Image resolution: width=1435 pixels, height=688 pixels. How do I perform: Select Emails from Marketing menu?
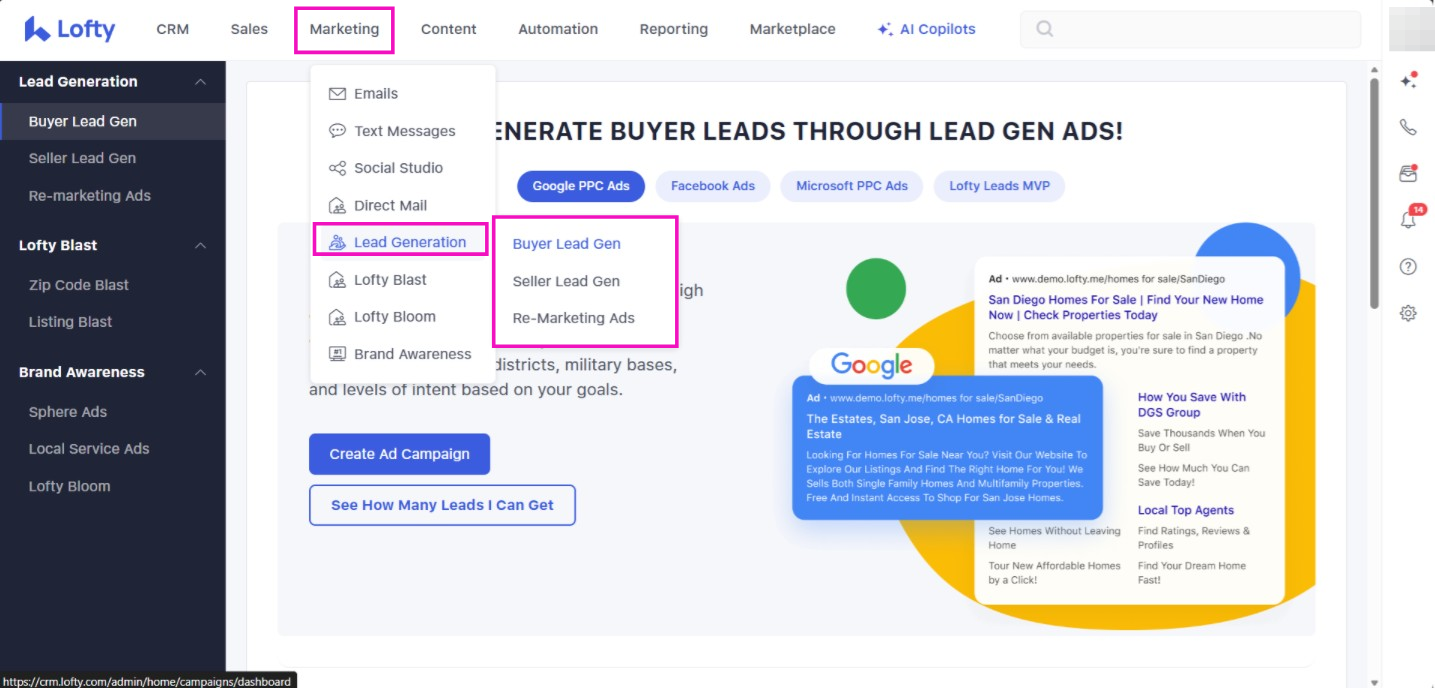click(x=375, y=94)
